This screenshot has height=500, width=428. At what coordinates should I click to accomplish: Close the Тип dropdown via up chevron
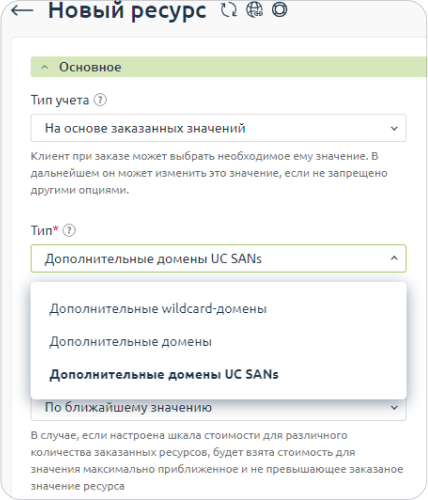click(x=394, y=258)
